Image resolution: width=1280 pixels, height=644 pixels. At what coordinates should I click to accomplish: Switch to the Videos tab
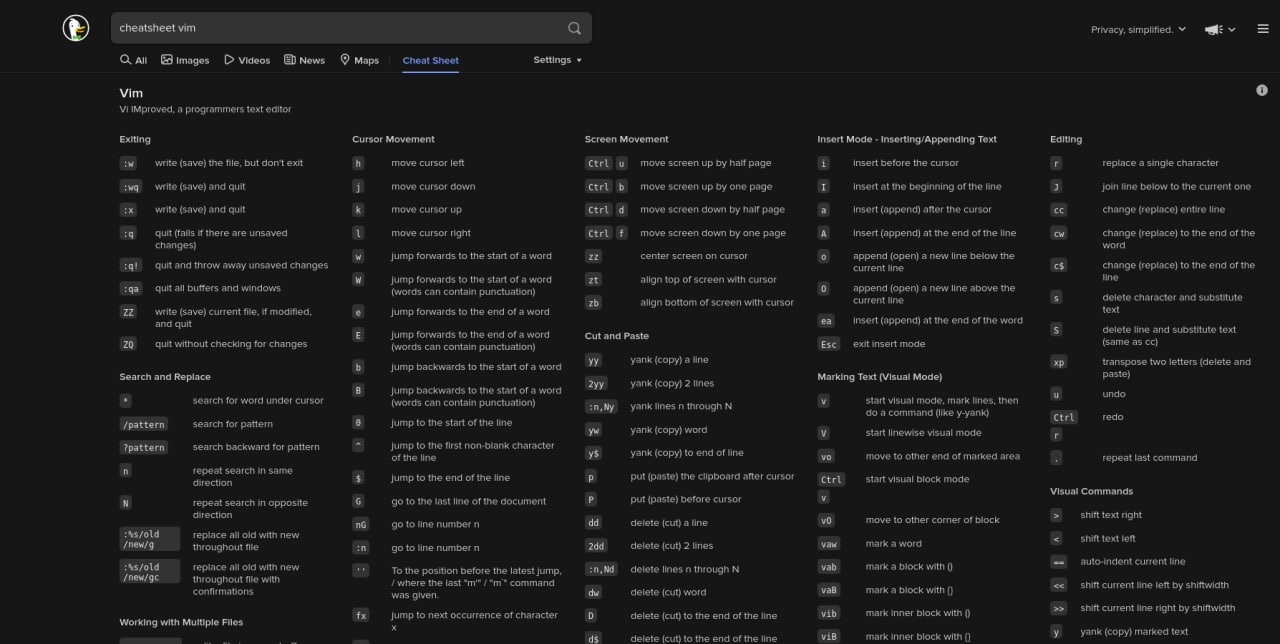click(247, 60)
